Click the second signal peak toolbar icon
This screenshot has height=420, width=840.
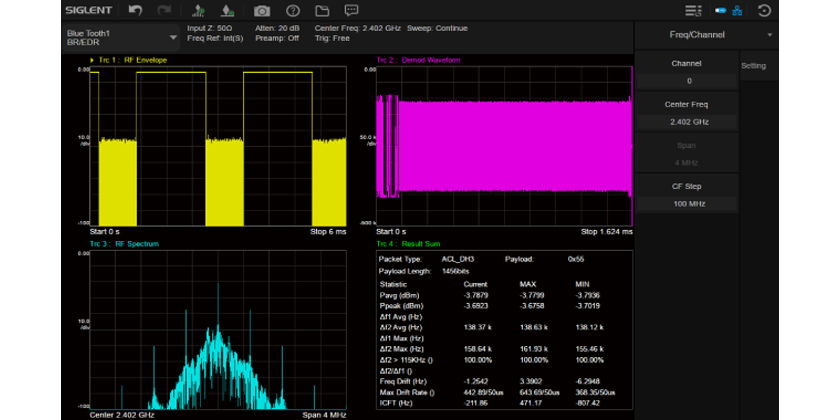227,11
